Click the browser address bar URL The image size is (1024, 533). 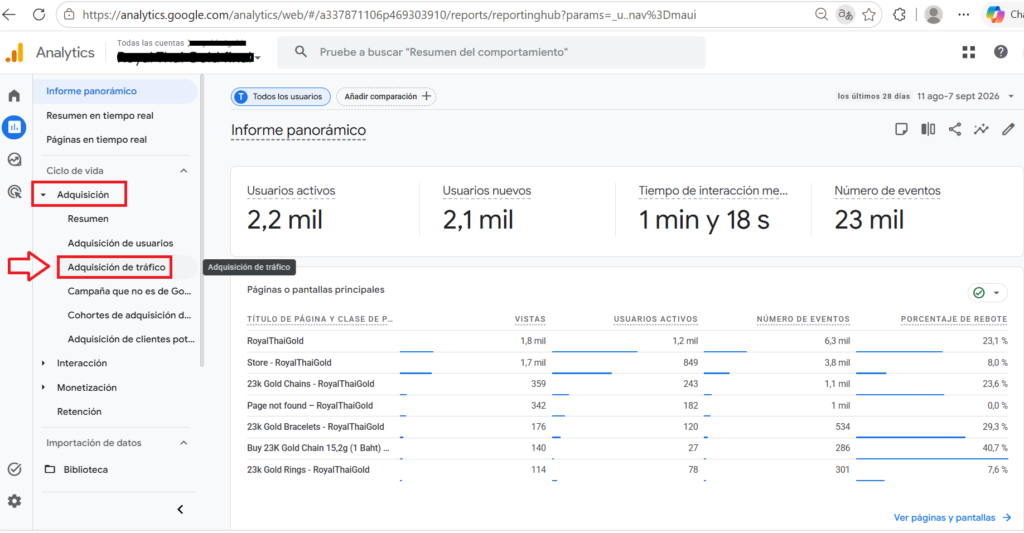tap(389, 14)
